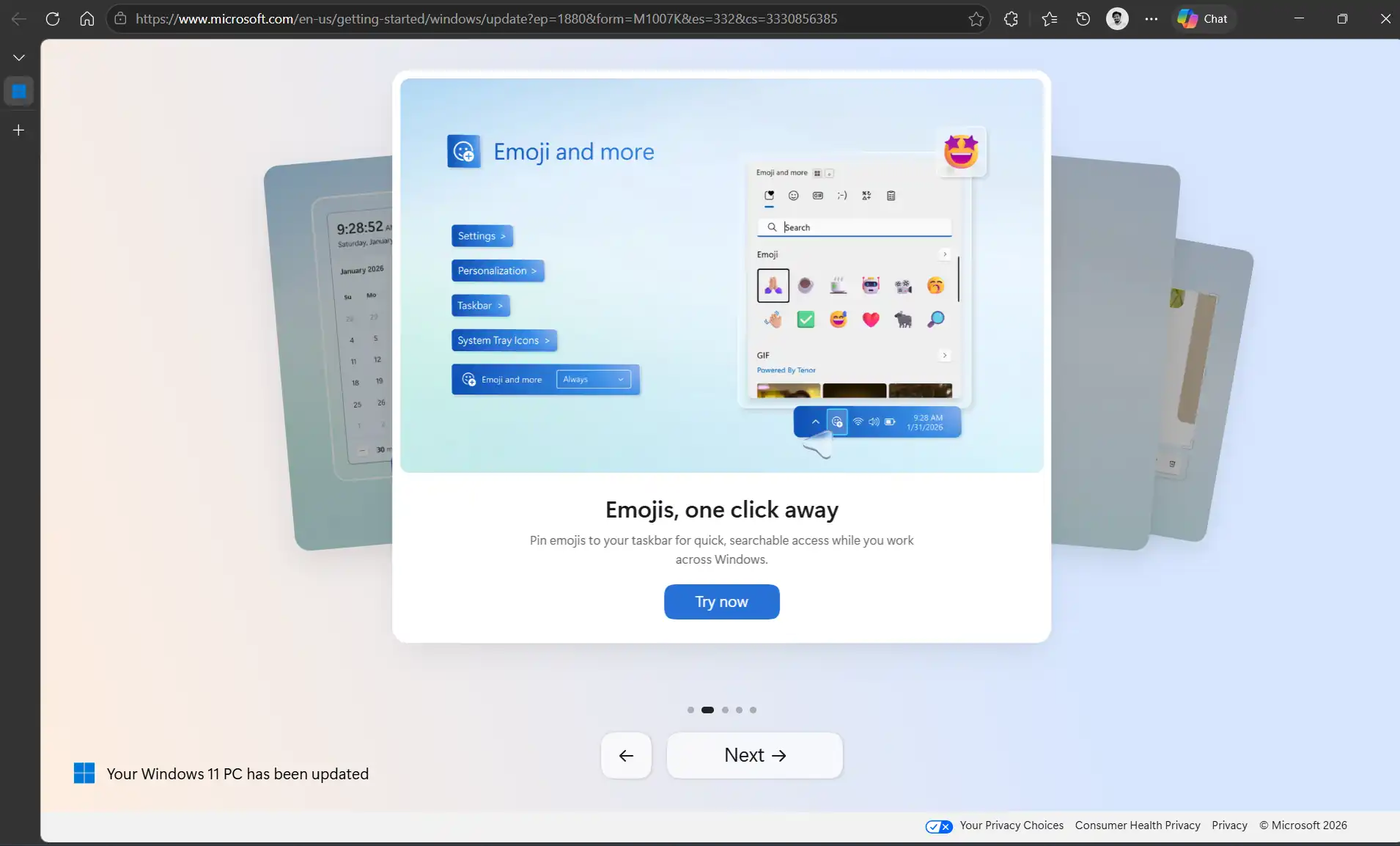Open a new tab with plus icon
This screenshot has width=1400, height=846.
click(x=19, y=130)
